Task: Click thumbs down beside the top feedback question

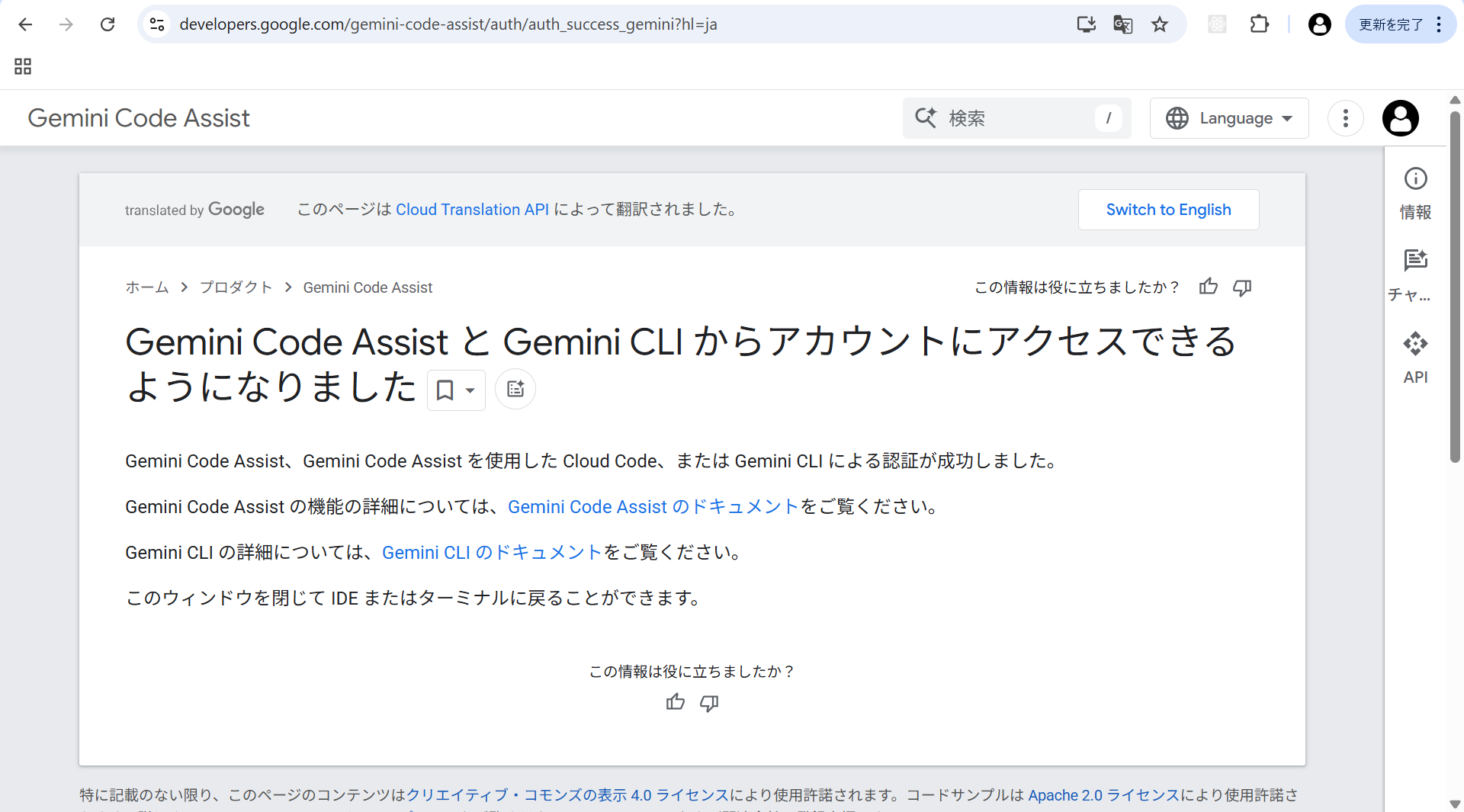Action: pyautogui.click(x=1242, y=287)
